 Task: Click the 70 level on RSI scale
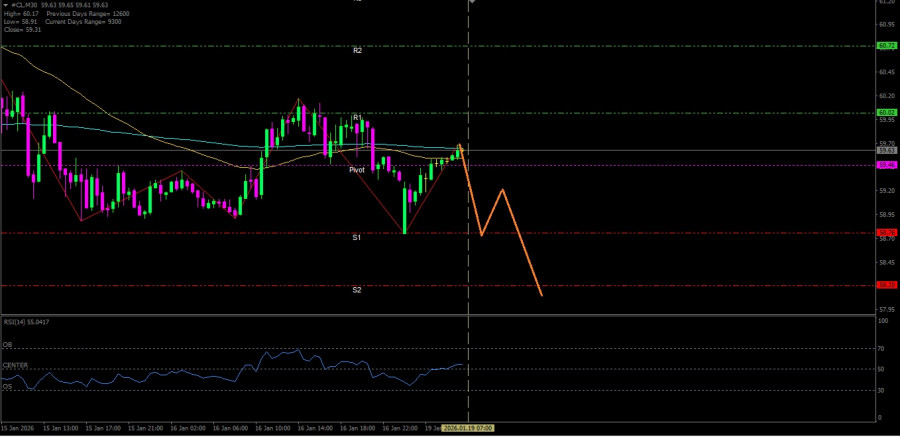click(882, 348)
